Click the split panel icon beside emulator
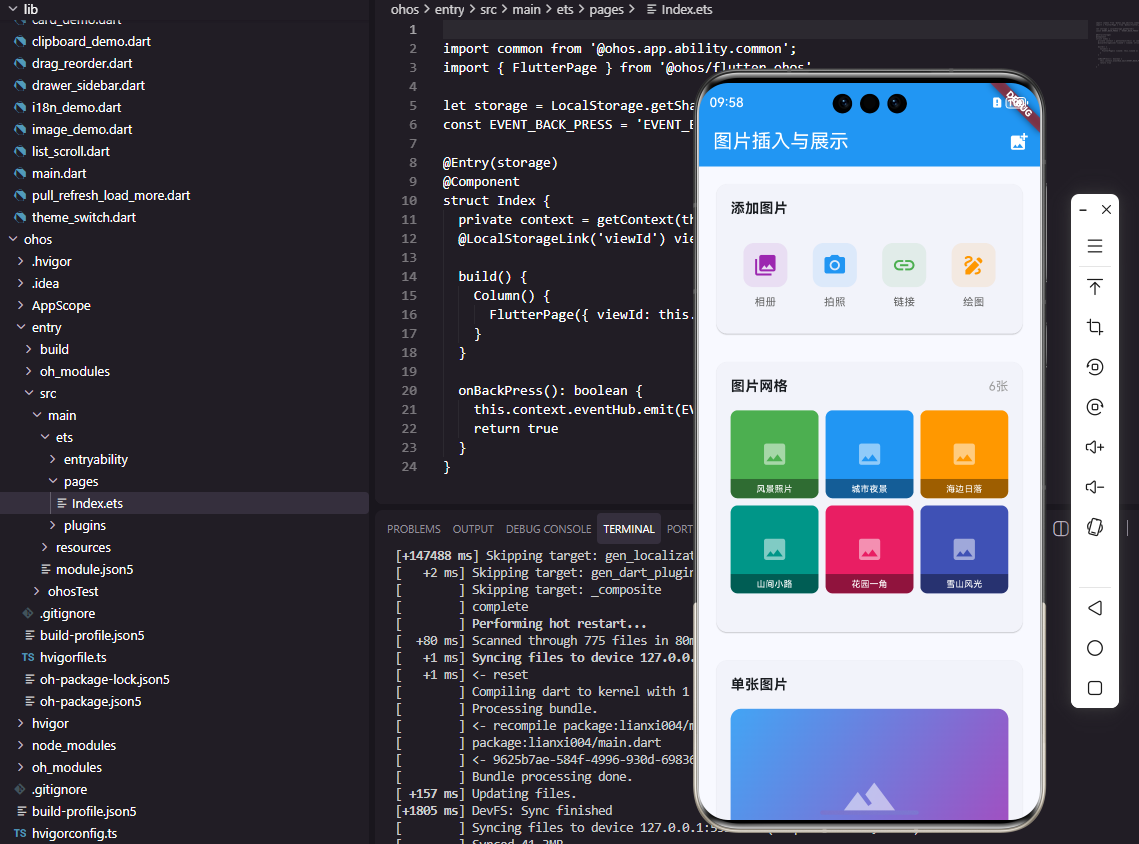The height and width of the screenshot is (844, 1139). 1061,529
